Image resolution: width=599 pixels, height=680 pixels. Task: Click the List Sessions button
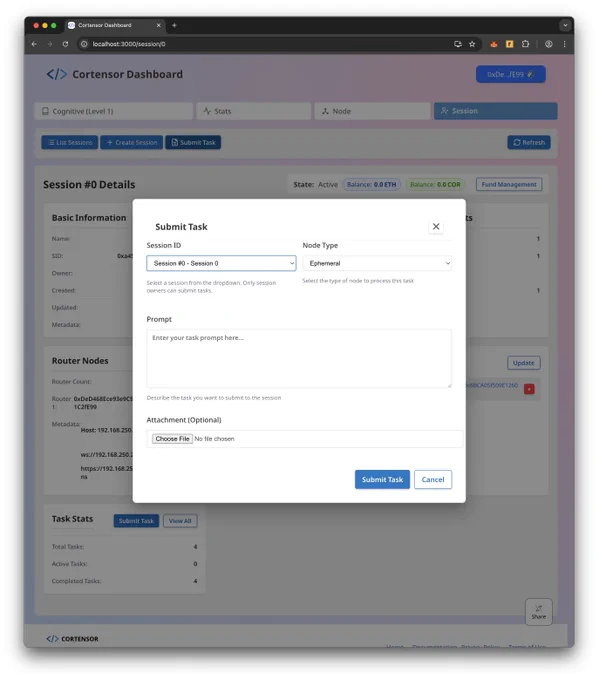70,142
